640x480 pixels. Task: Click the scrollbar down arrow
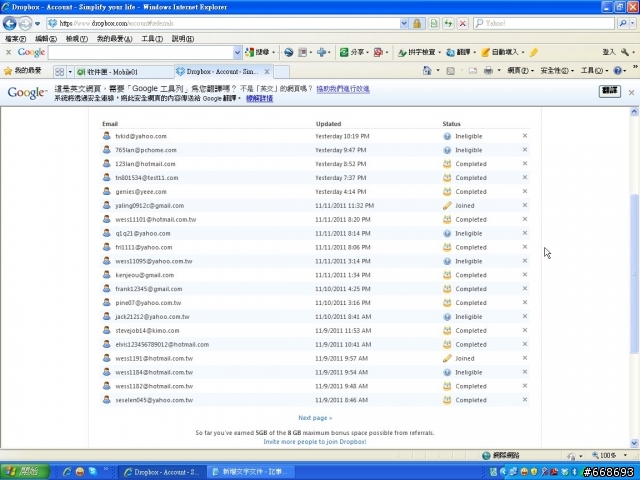[x=634, y=443]
